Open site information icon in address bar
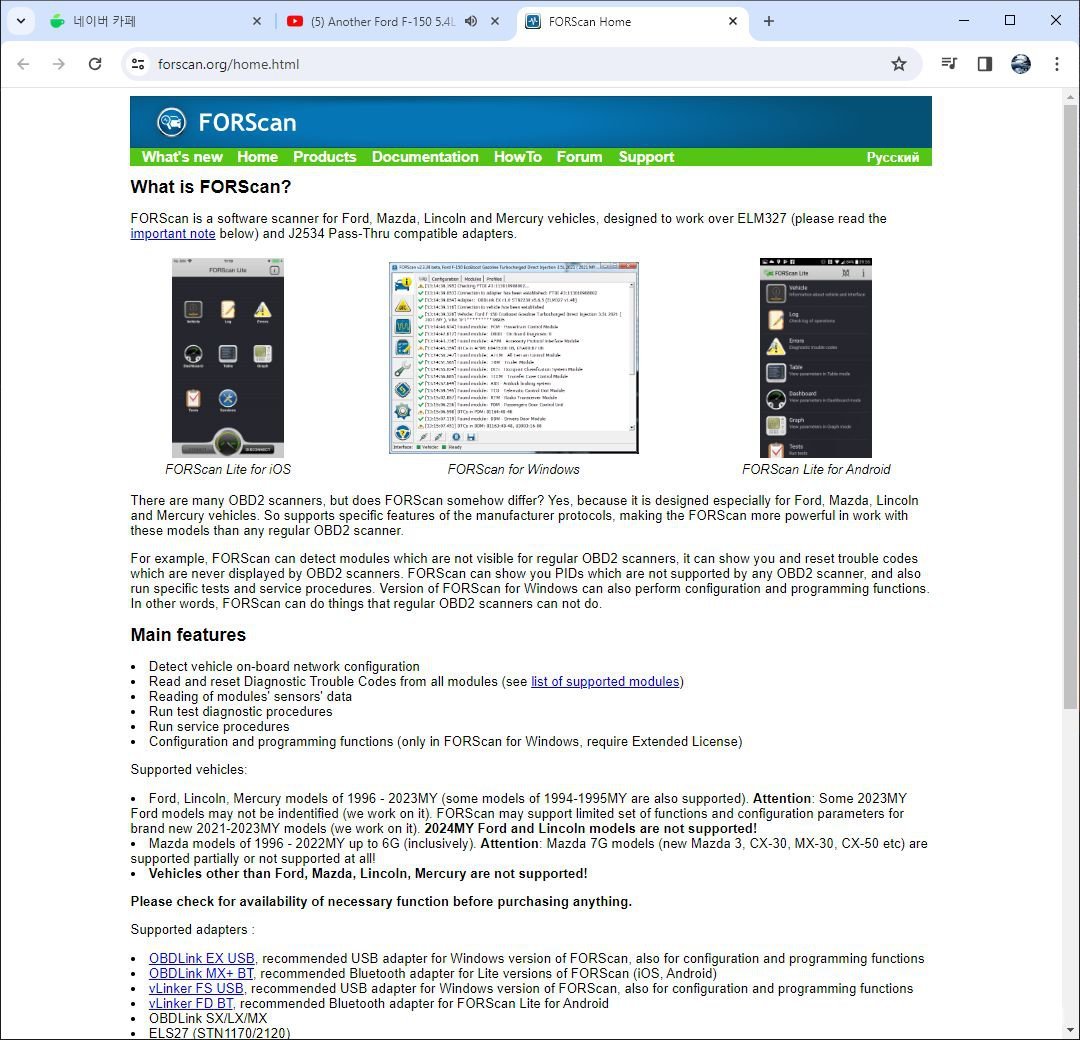1080x1040 pixels. (138, 64)
